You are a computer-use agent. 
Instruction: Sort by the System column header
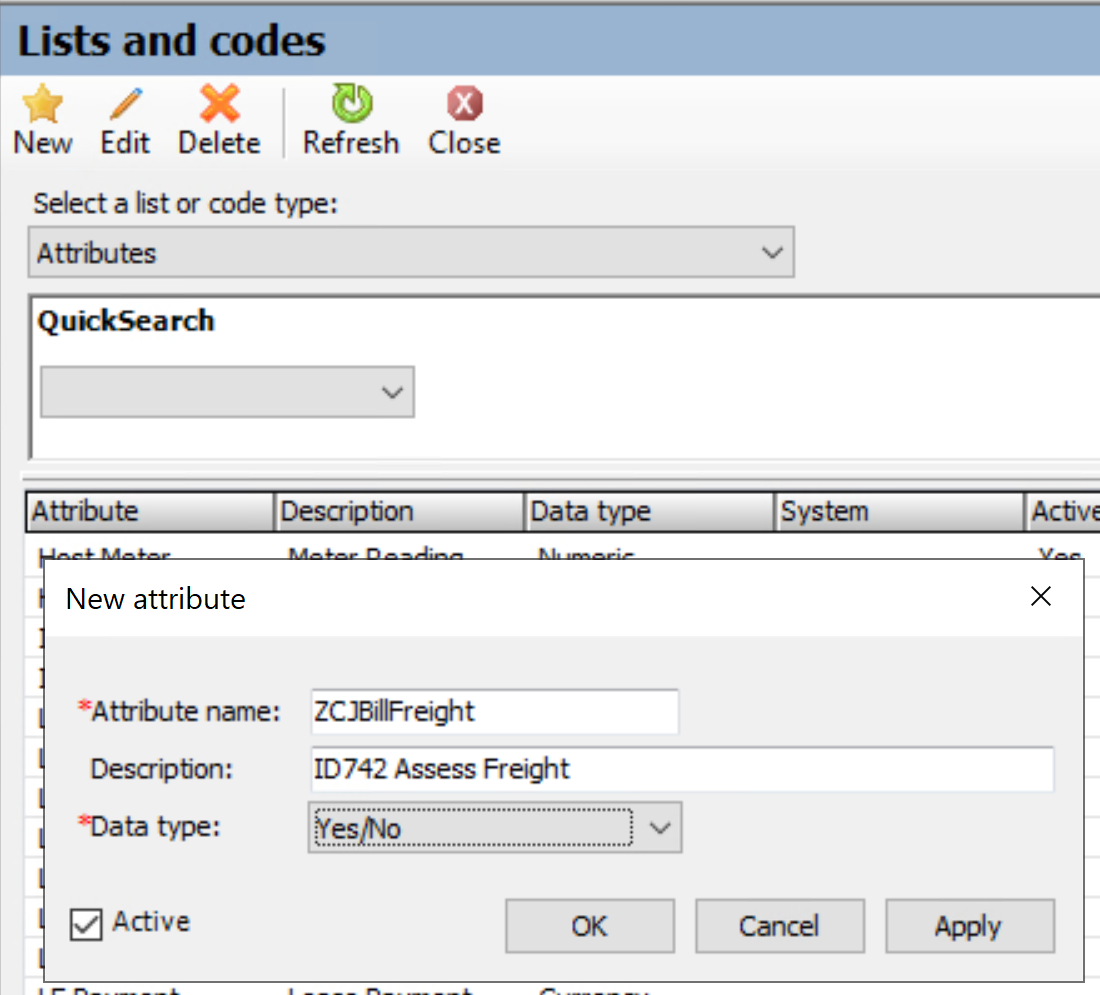point(899,512)
